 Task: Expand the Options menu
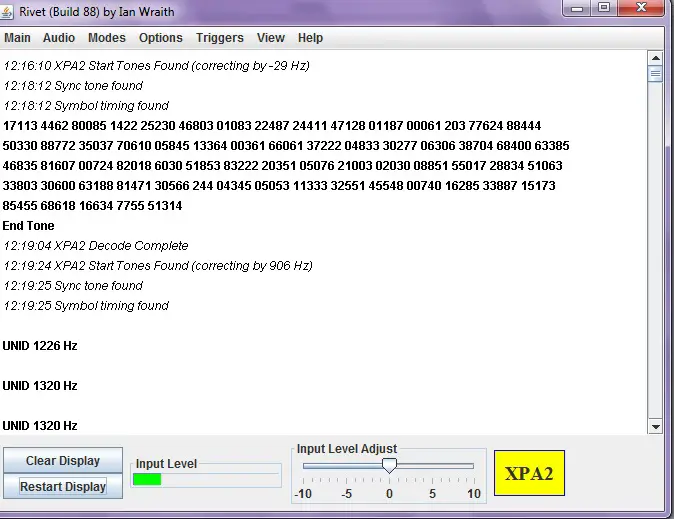(x=161, y=38)
